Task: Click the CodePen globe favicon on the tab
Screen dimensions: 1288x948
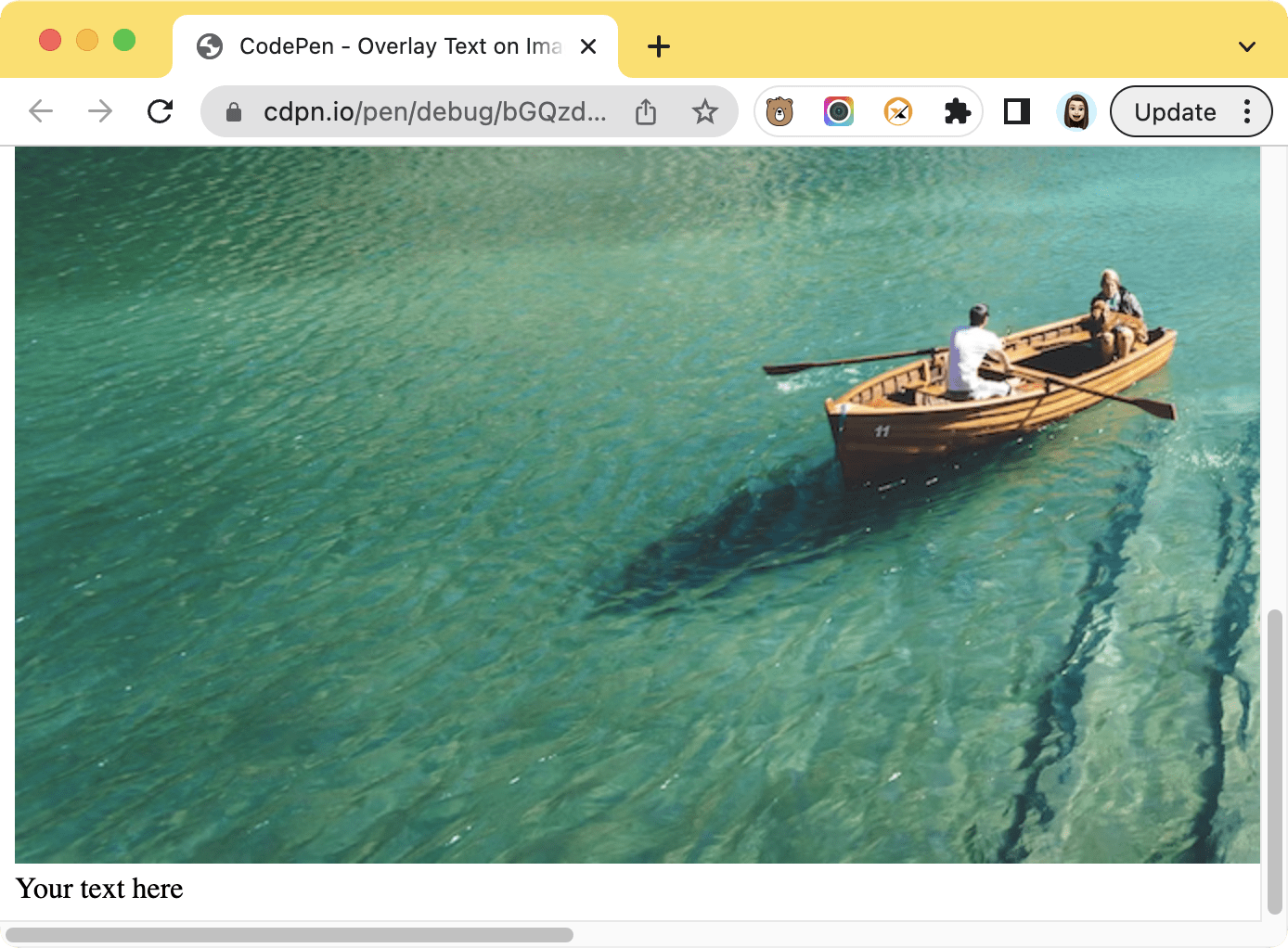Action: (x=210, y=45)
